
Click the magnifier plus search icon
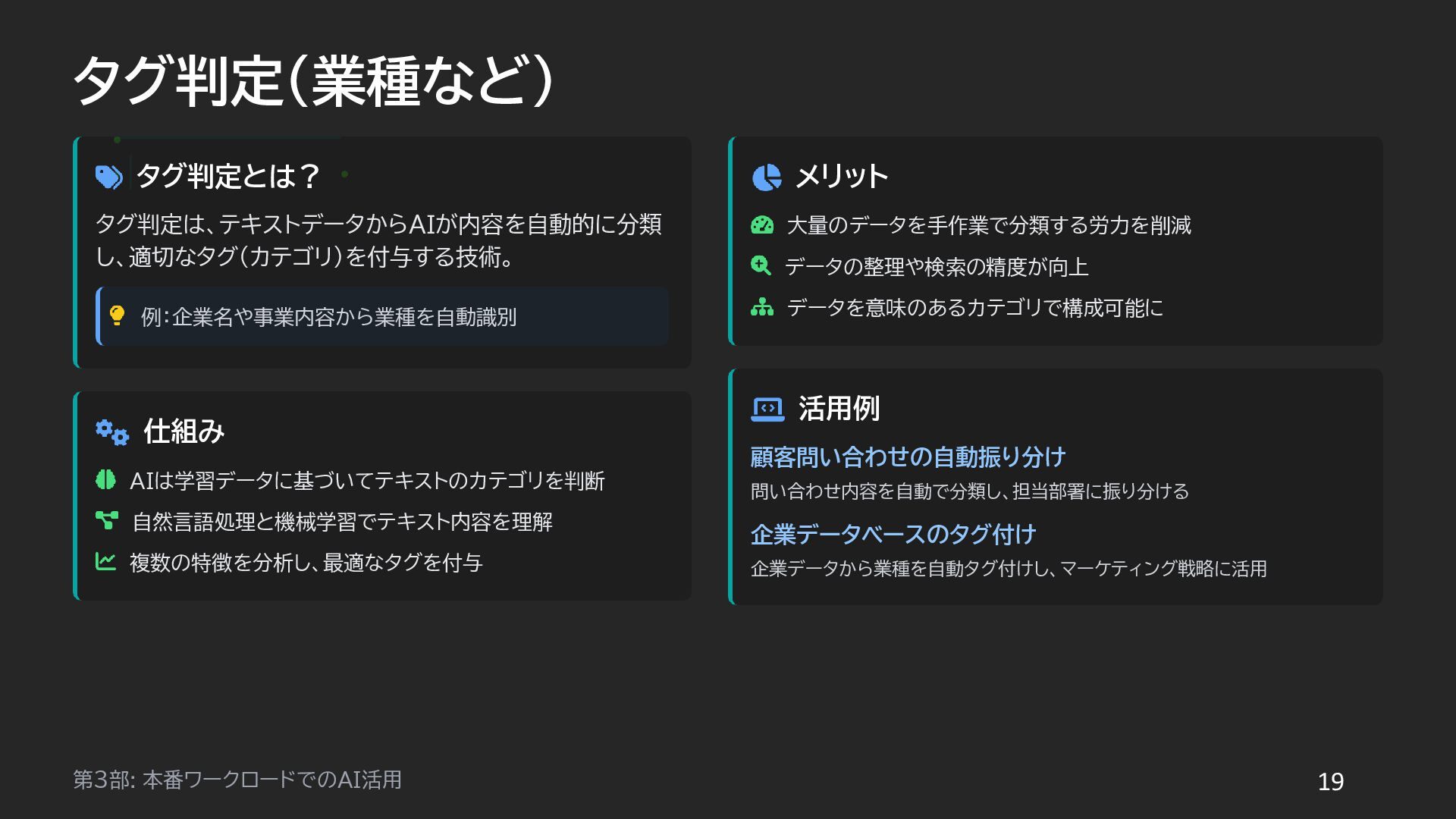pos(761,265)
